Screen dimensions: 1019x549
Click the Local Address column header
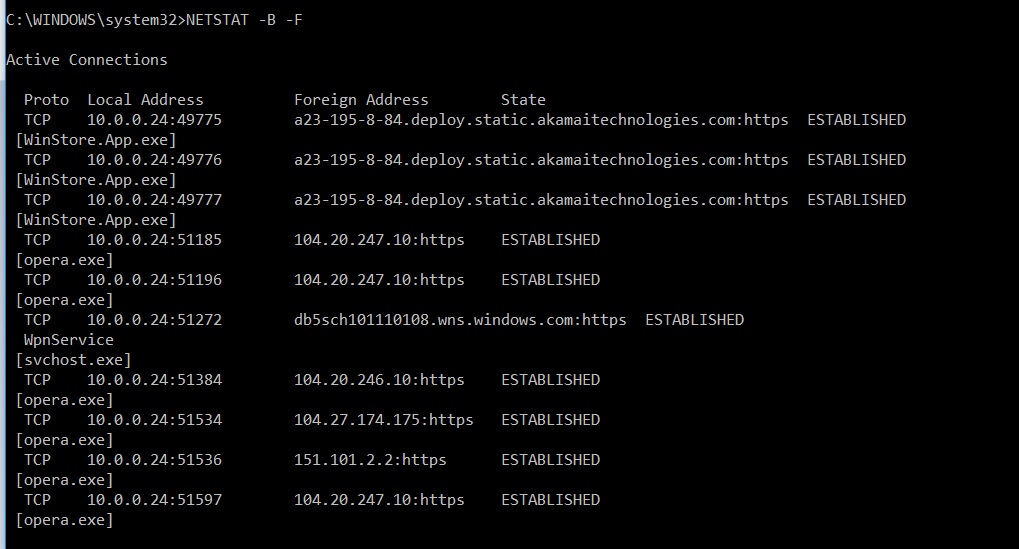[146, 100]
